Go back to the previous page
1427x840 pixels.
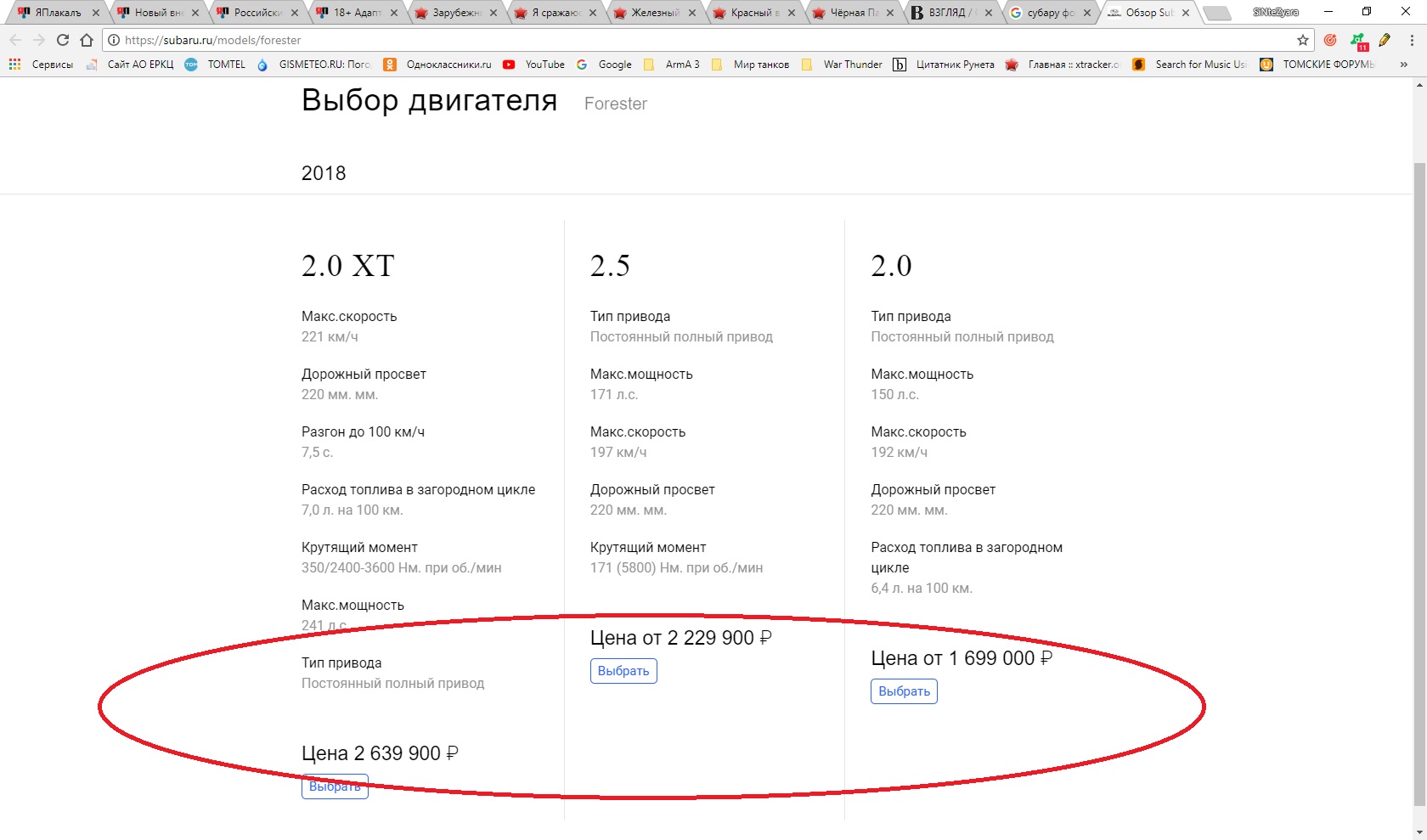(15, 40)
